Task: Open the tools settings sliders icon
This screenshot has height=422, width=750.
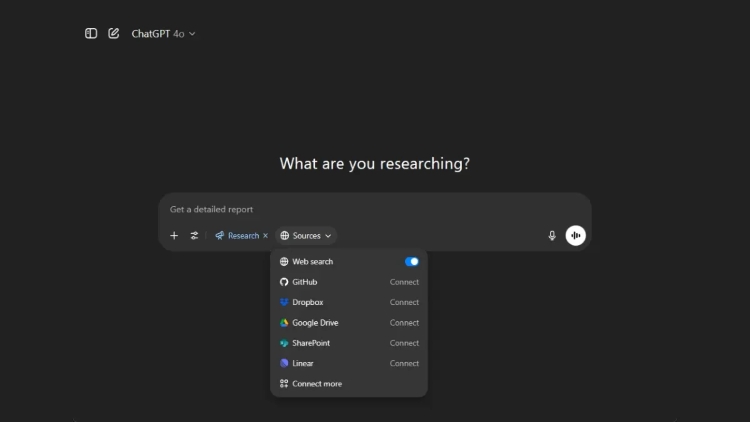Action: click(194, 236)
